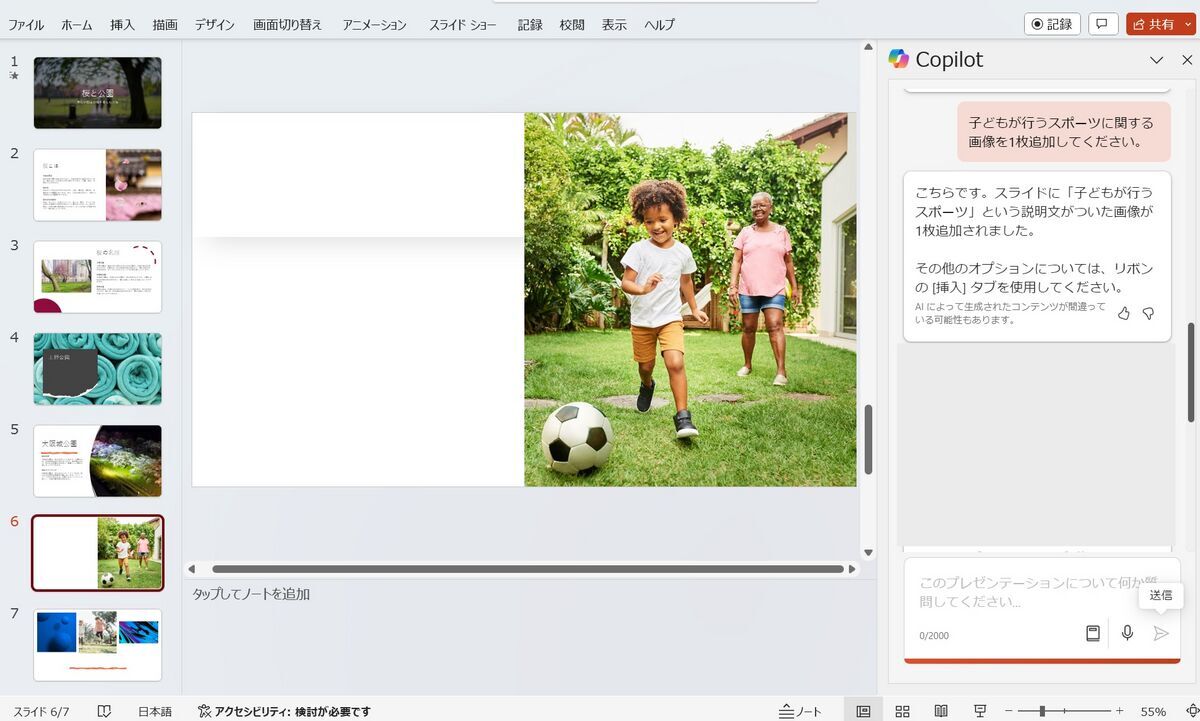The height and width of the screenshot is (721, 1200).
Task: Click the animation star under slide 1
Action: coord(14,76)
